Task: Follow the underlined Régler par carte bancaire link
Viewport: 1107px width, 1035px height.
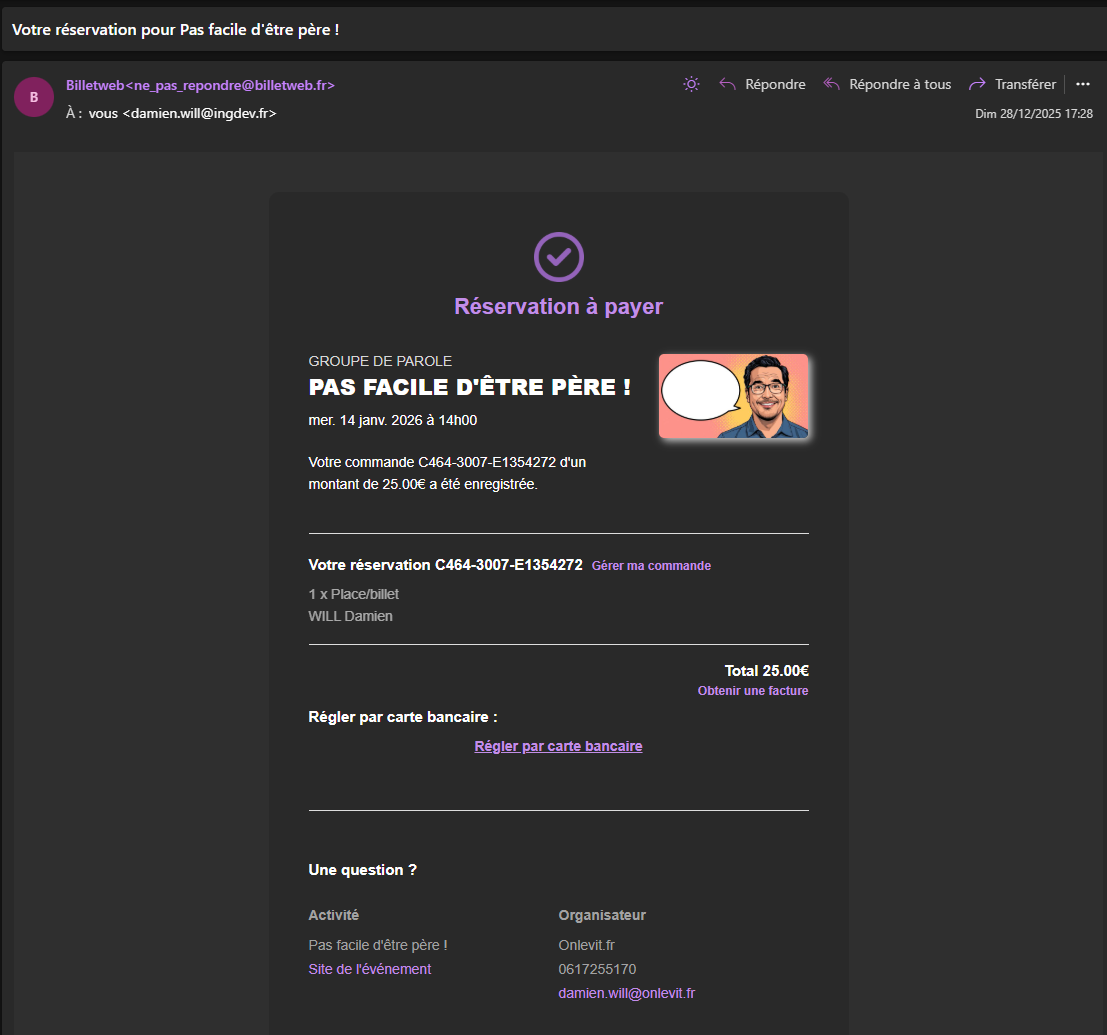Action: click(558, 746)
